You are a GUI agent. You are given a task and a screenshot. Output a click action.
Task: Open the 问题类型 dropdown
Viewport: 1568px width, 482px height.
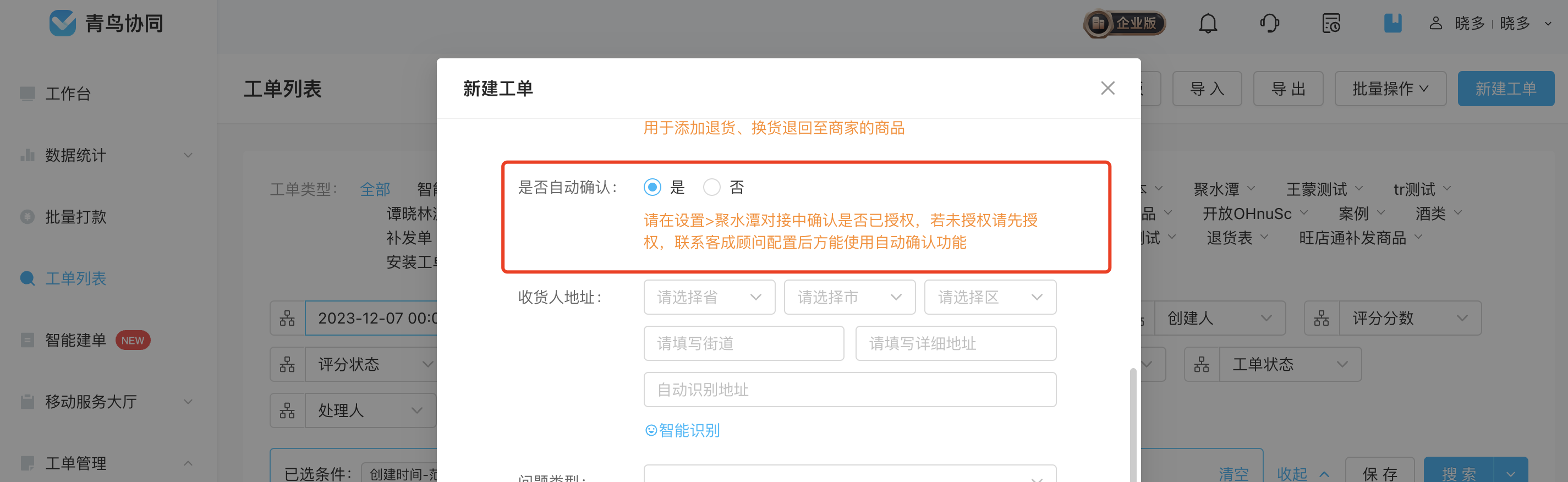pos(849,474)
